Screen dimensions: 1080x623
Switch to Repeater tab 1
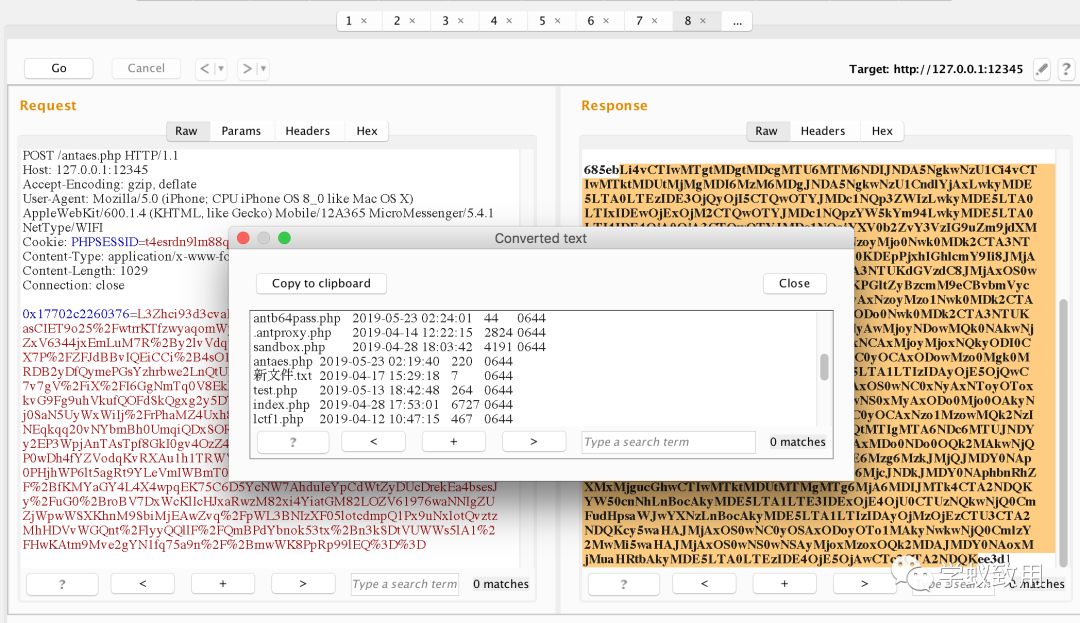pos(349,21)
